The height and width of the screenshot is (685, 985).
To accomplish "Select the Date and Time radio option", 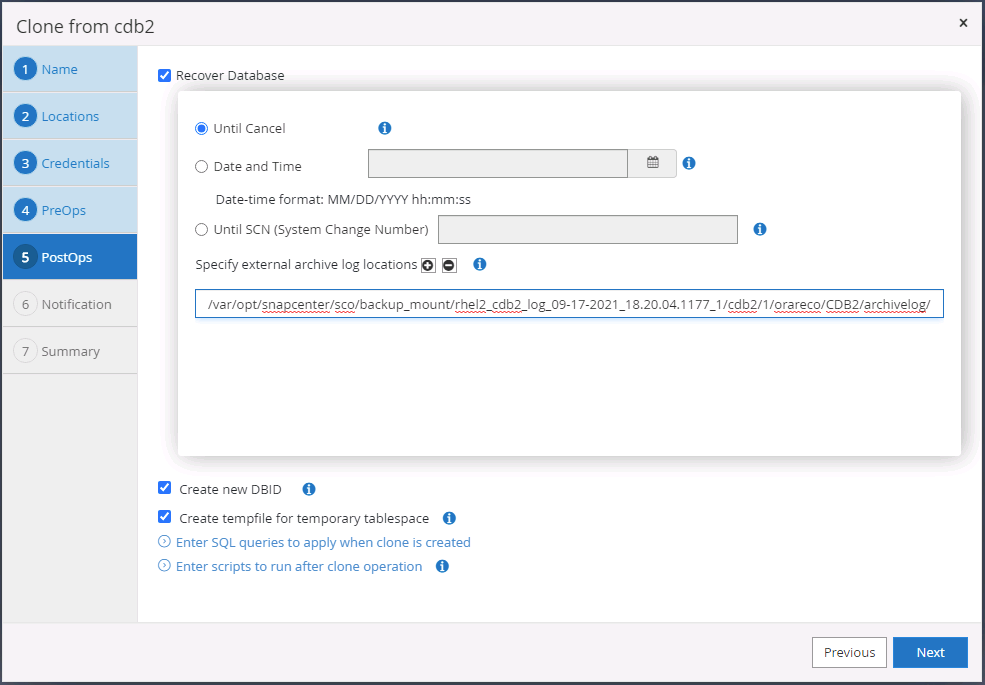I will pos(202,167).
